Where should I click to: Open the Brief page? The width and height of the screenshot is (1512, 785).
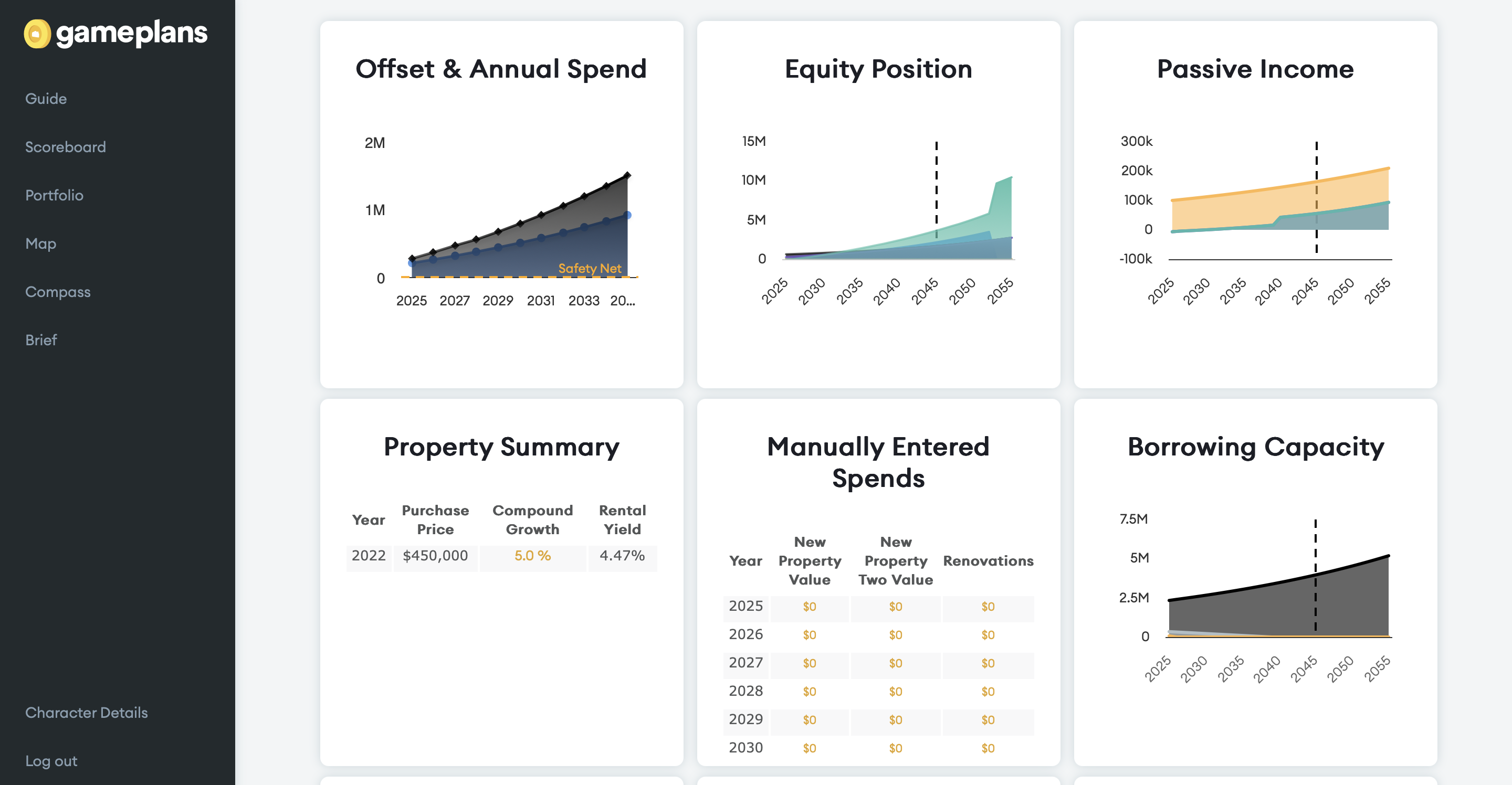(x=41, y=340)
